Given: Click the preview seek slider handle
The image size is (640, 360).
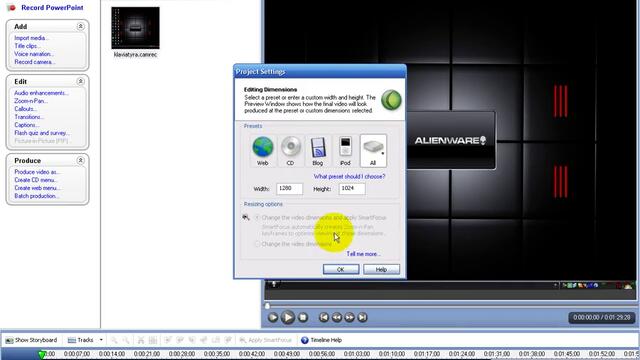Looking at the screenshot, I should click(x=267, y=305).
